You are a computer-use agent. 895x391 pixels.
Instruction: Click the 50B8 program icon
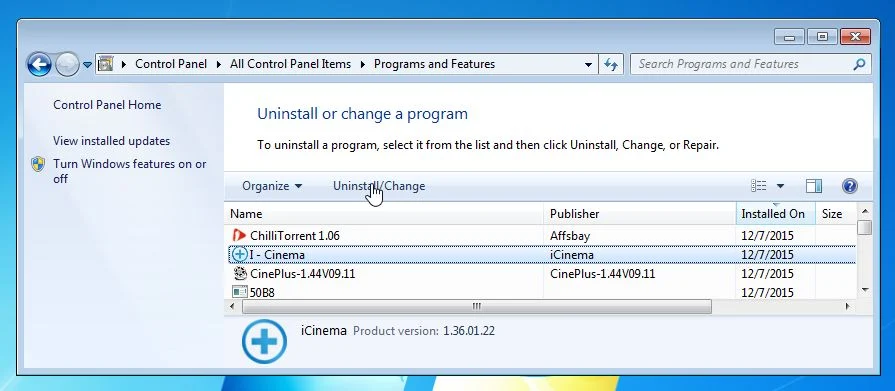pyautogui.click(x=240, y=292)
